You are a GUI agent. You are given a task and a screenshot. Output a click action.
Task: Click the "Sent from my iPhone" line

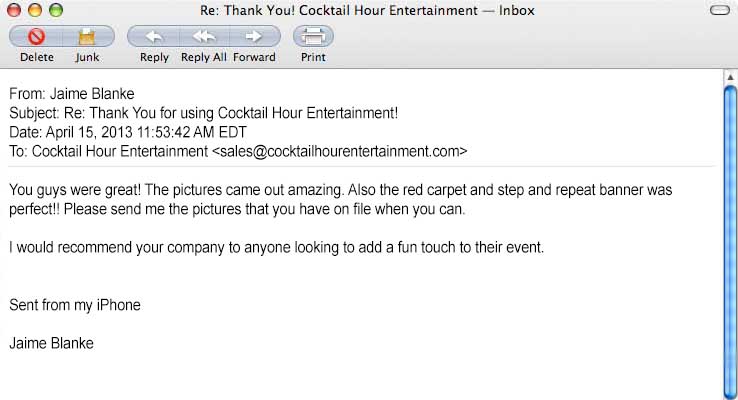point(75,305)
